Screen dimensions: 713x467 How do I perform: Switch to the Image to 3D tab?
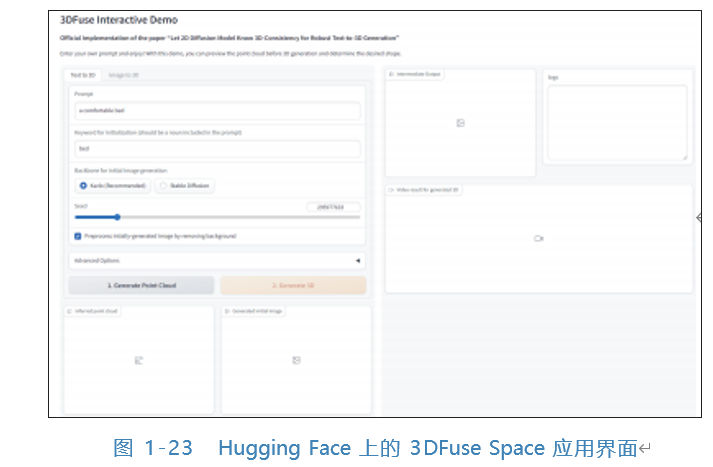[123, 75]
